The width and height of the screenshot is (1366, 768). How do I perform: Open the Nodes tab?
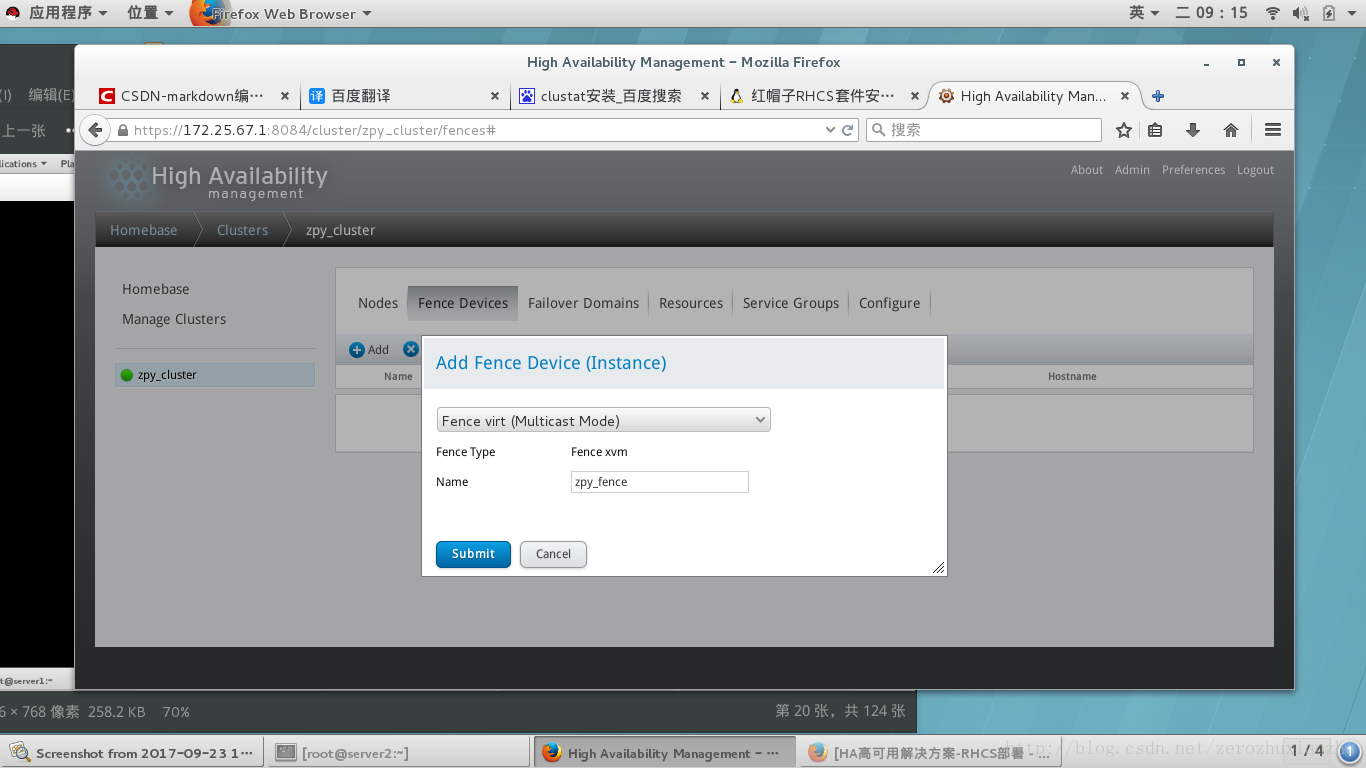click(x=378, y=303)
